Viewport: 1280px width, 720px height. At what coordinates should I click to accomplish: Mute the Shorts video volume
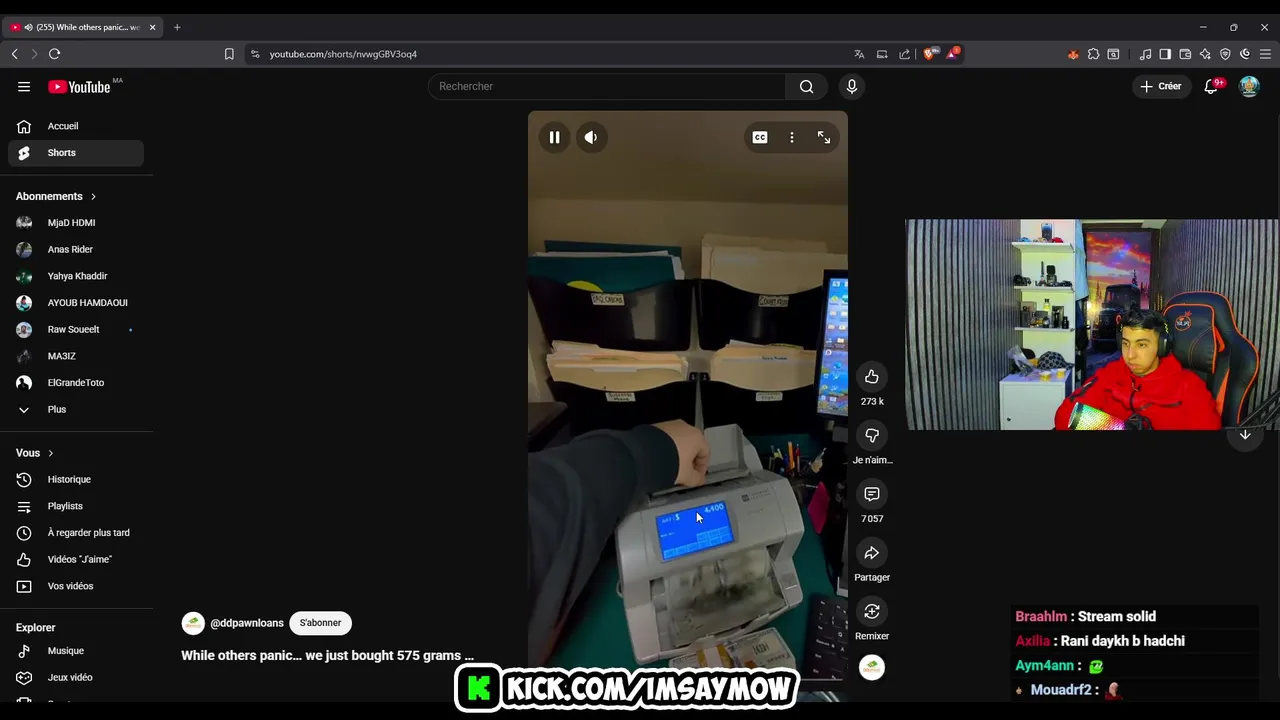coord(591,138)
